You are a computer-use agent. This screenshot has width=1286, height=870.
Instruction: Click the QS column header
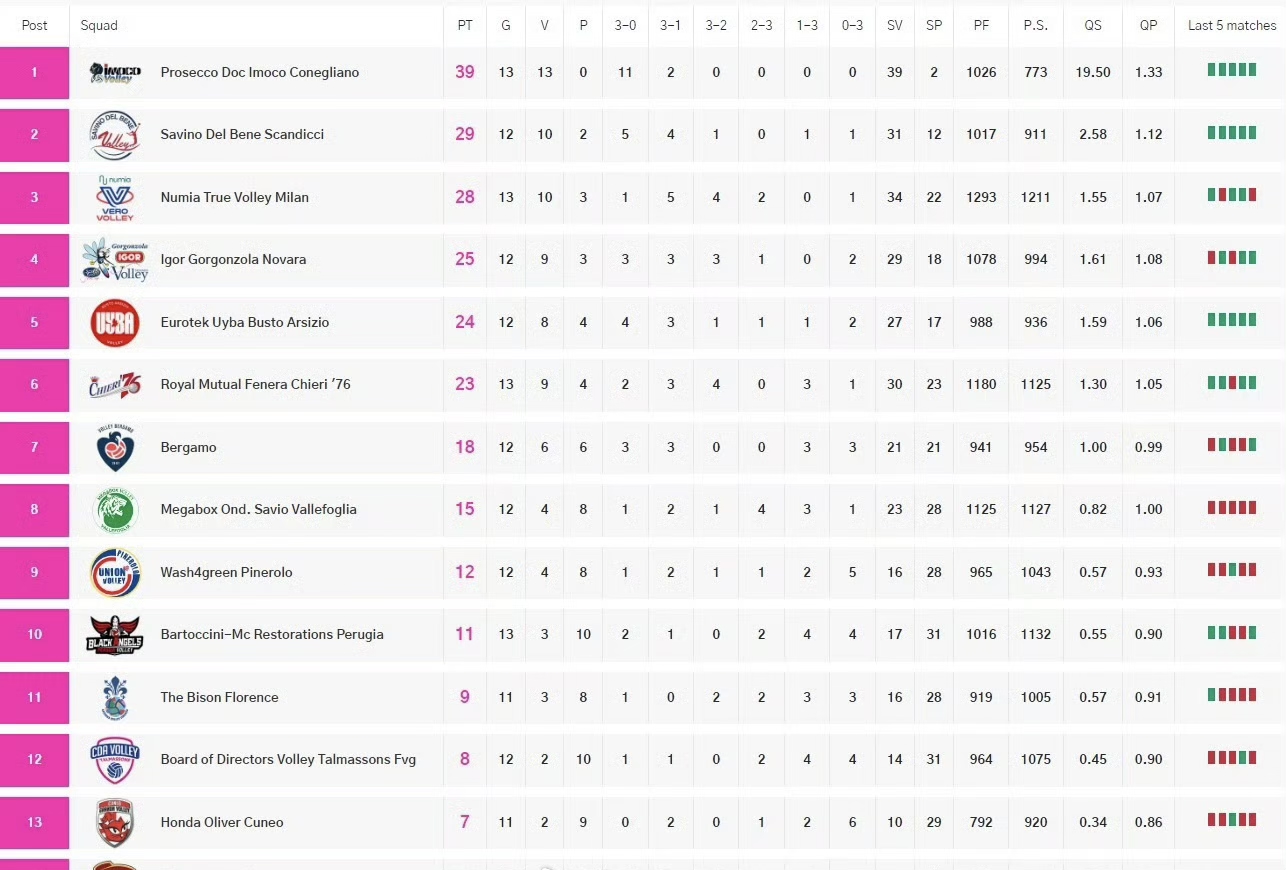1093,25
